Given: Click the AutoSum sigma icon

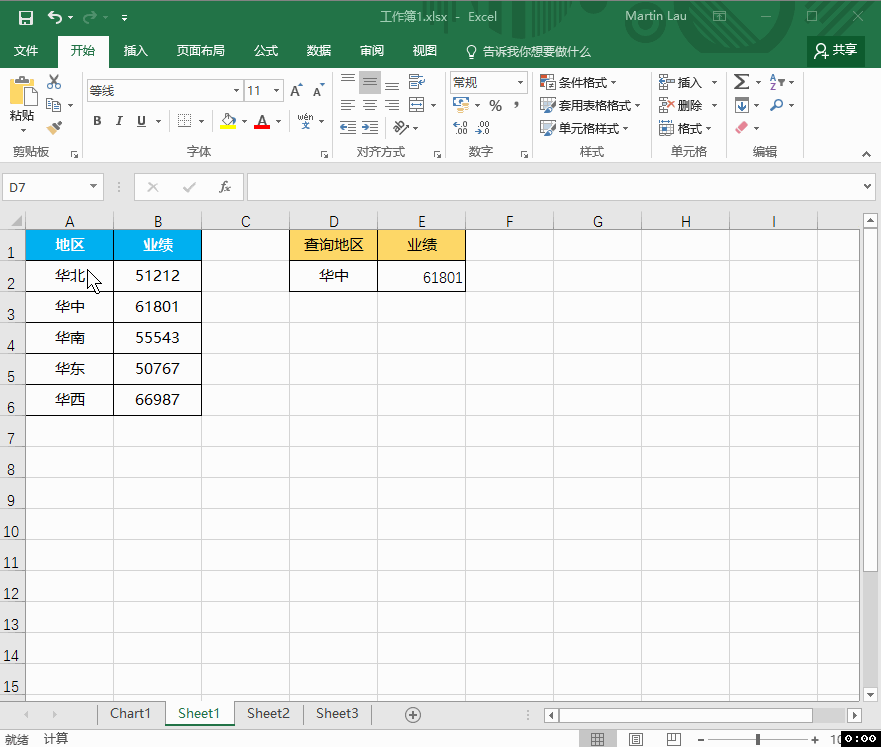Looking at the screenshot, I should pos(741,82).
